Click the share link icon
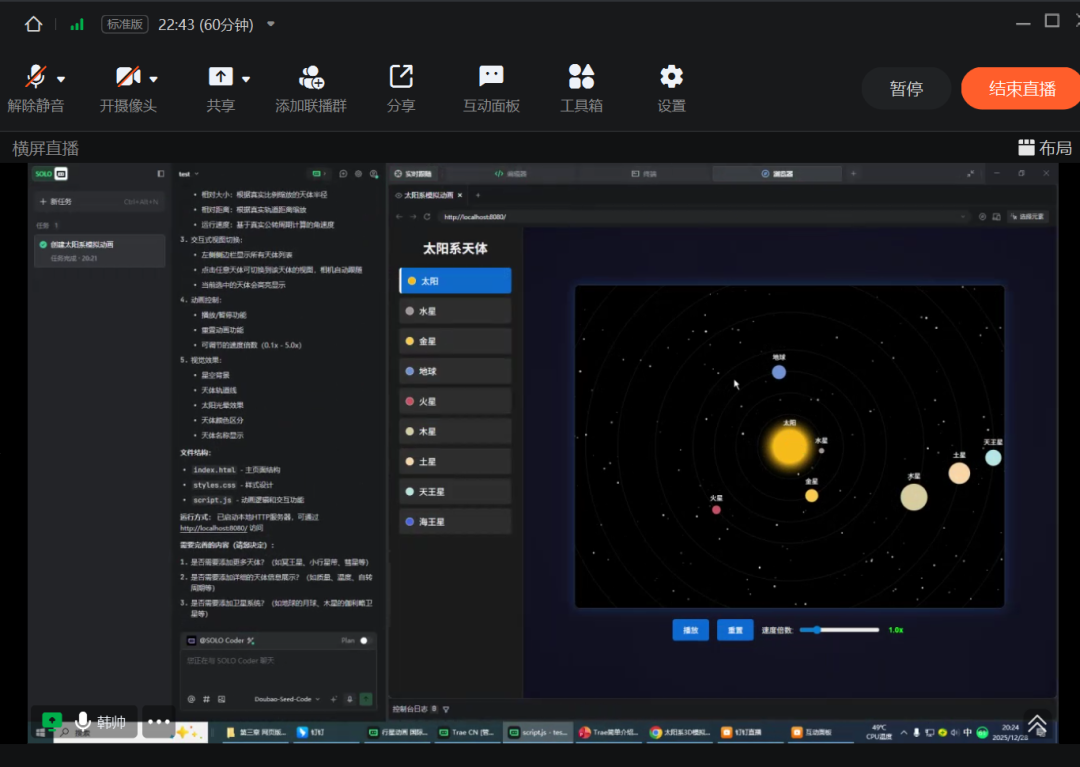The image size is (1080, 767). pos(401,77)
